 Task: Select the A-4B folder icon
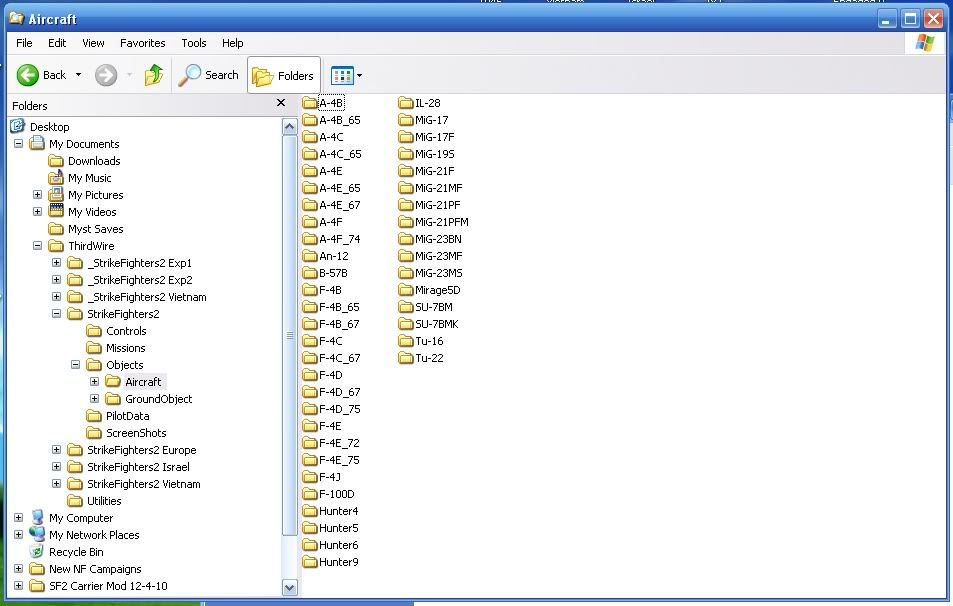310,103
